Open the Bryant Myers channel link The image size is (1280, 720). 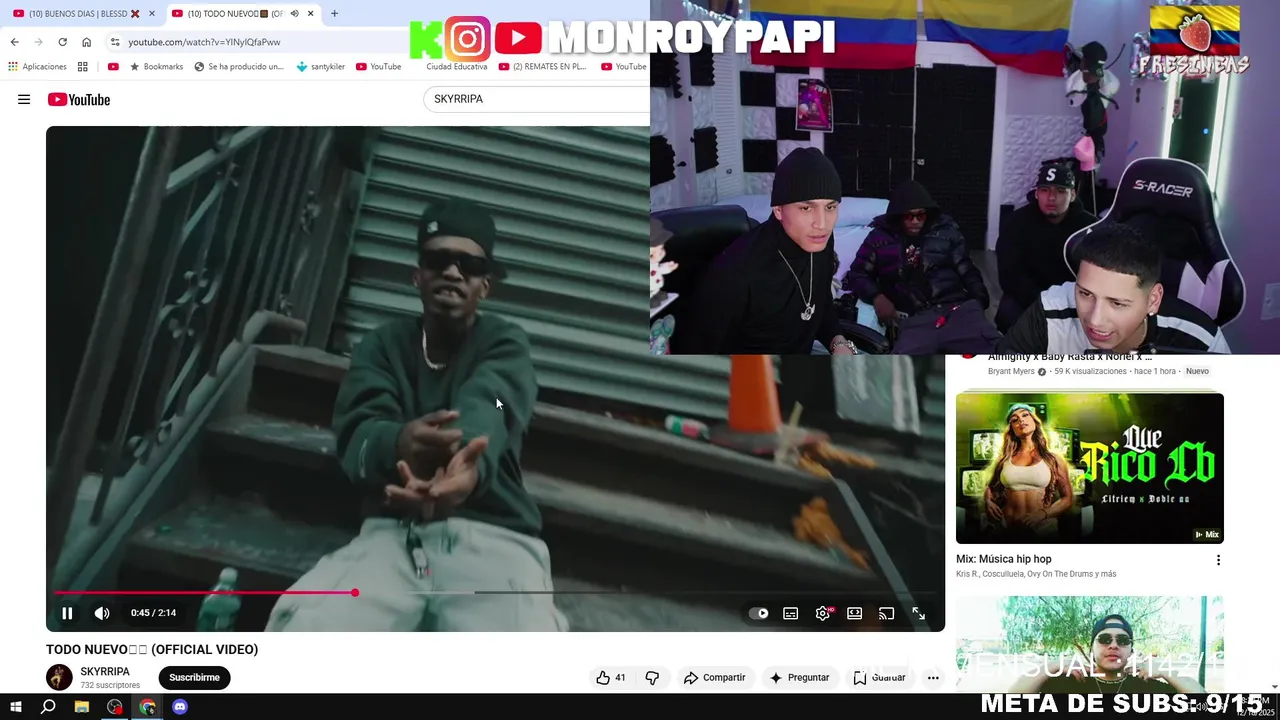1011,371
